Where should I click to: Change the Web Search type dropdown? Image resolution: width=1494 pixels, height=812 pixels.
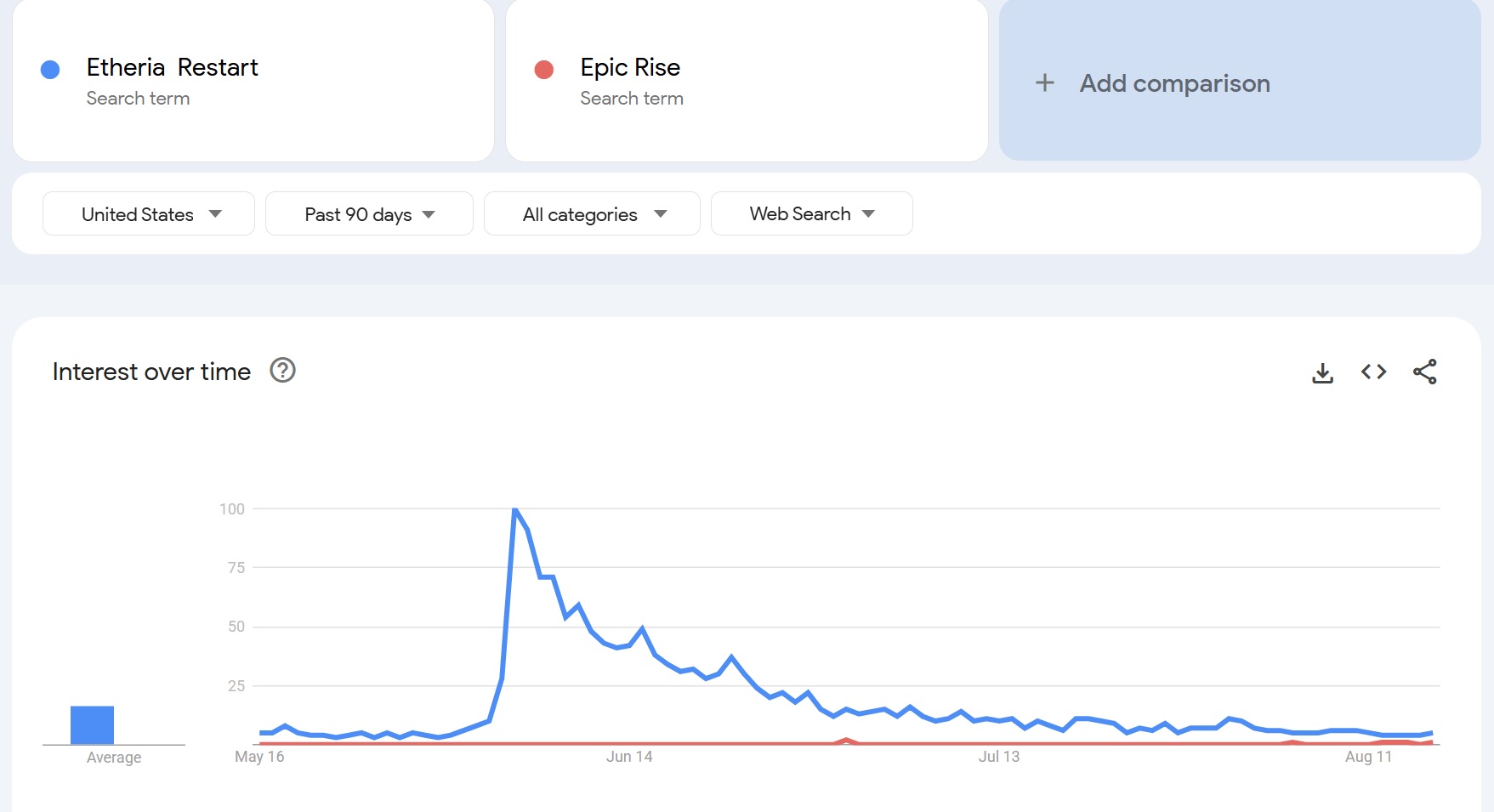pyautogui.click(x=811, y=214)
